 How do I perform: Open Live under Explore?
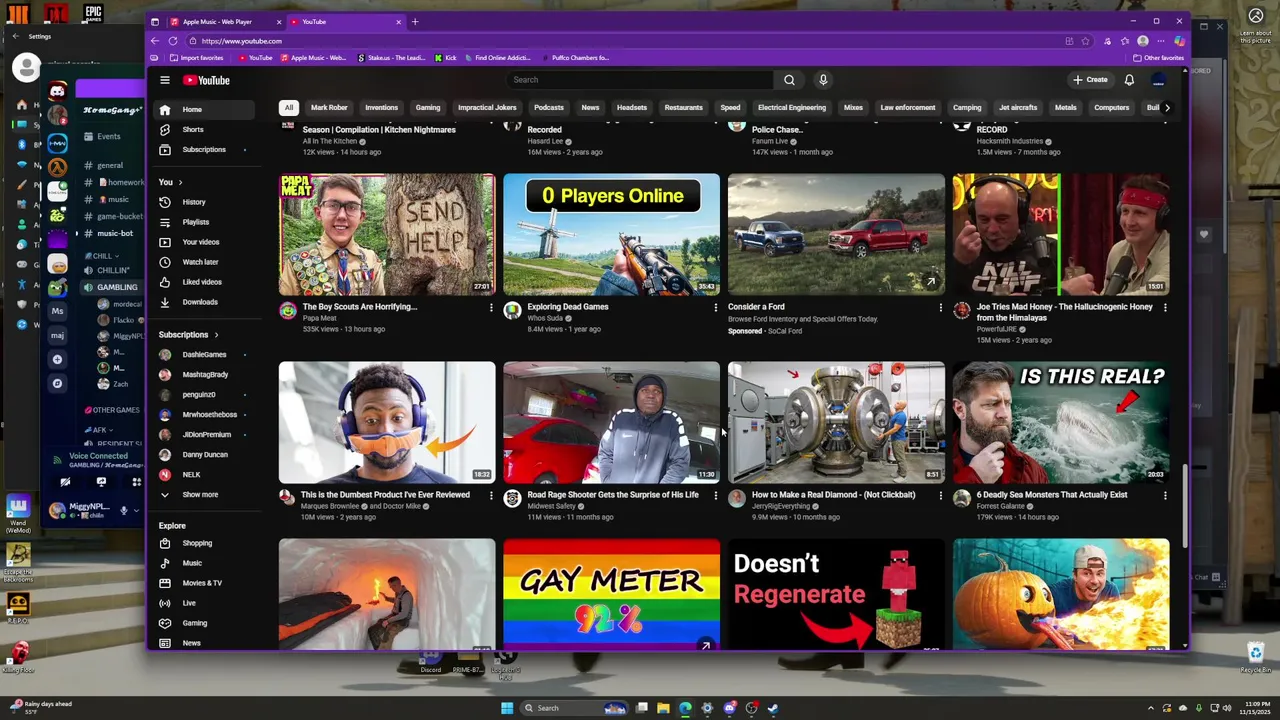(189, 603)
